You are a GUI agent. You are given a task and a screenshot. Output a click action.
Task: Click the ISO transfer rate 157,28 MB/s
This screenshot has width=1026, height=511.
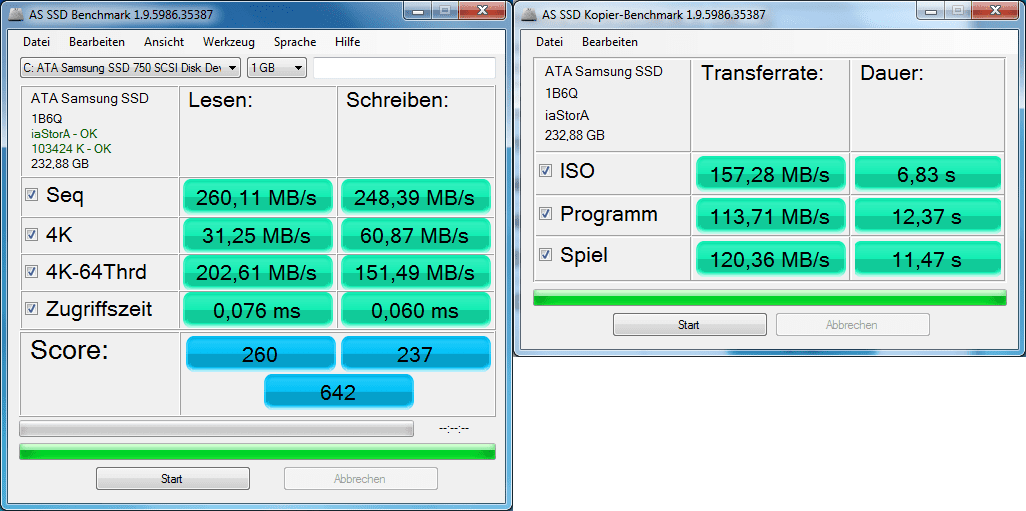coord(771,173)
